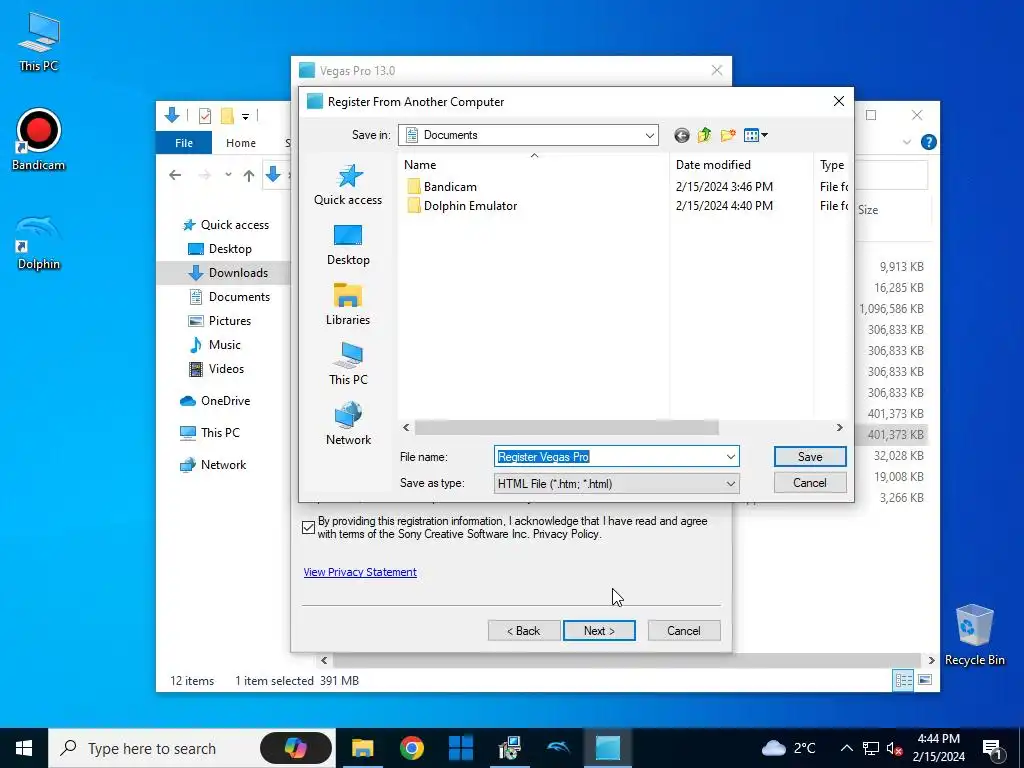
Task: Select Quick access in Save dialog places bar
Action: pyautogui.click(x=348, y=185)
